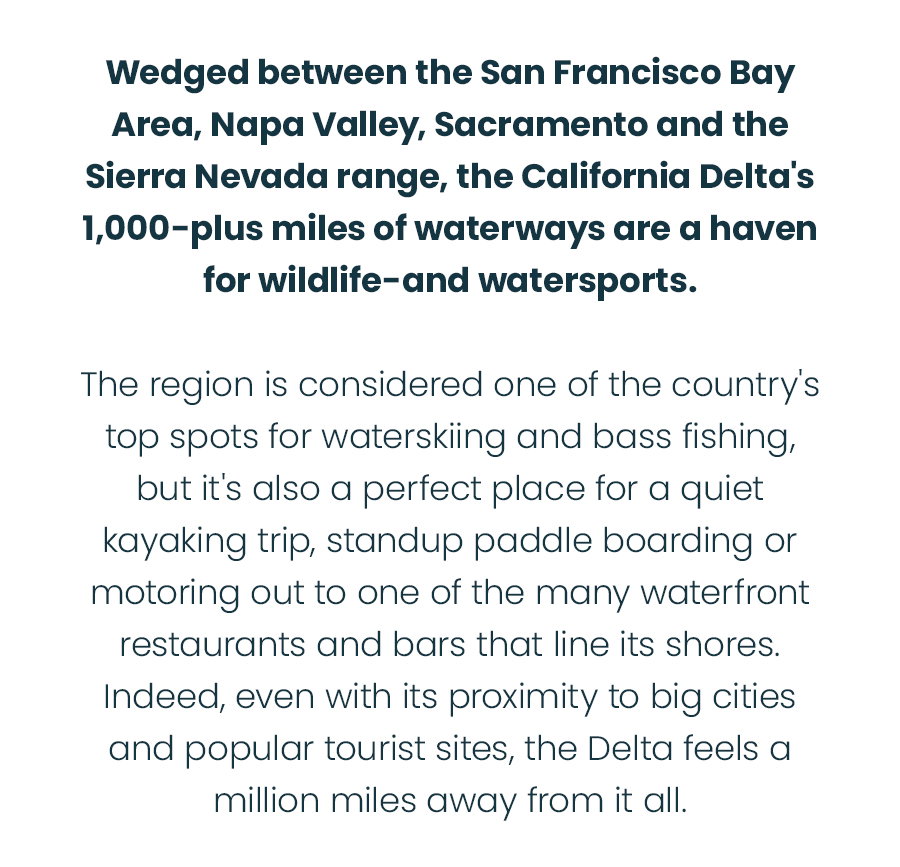This screenshot has height=867, width=900.
Task: Click the word 'waterskiing' in the paragraph
Action: 413,437
